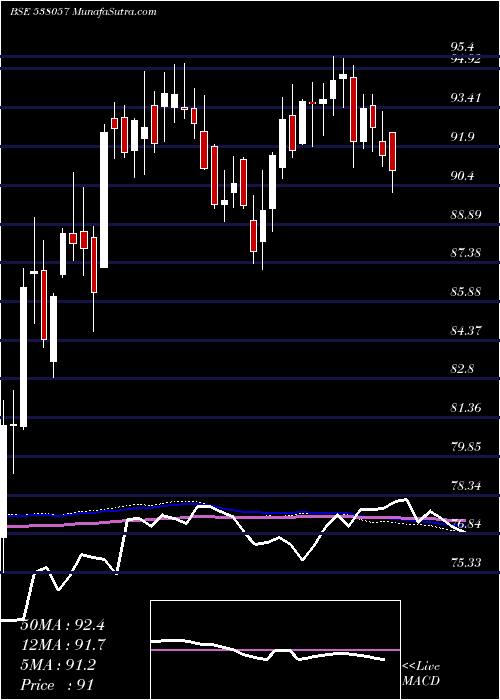
Task: Click the 12MA : 91.7 readout
Action: (62, 645)
